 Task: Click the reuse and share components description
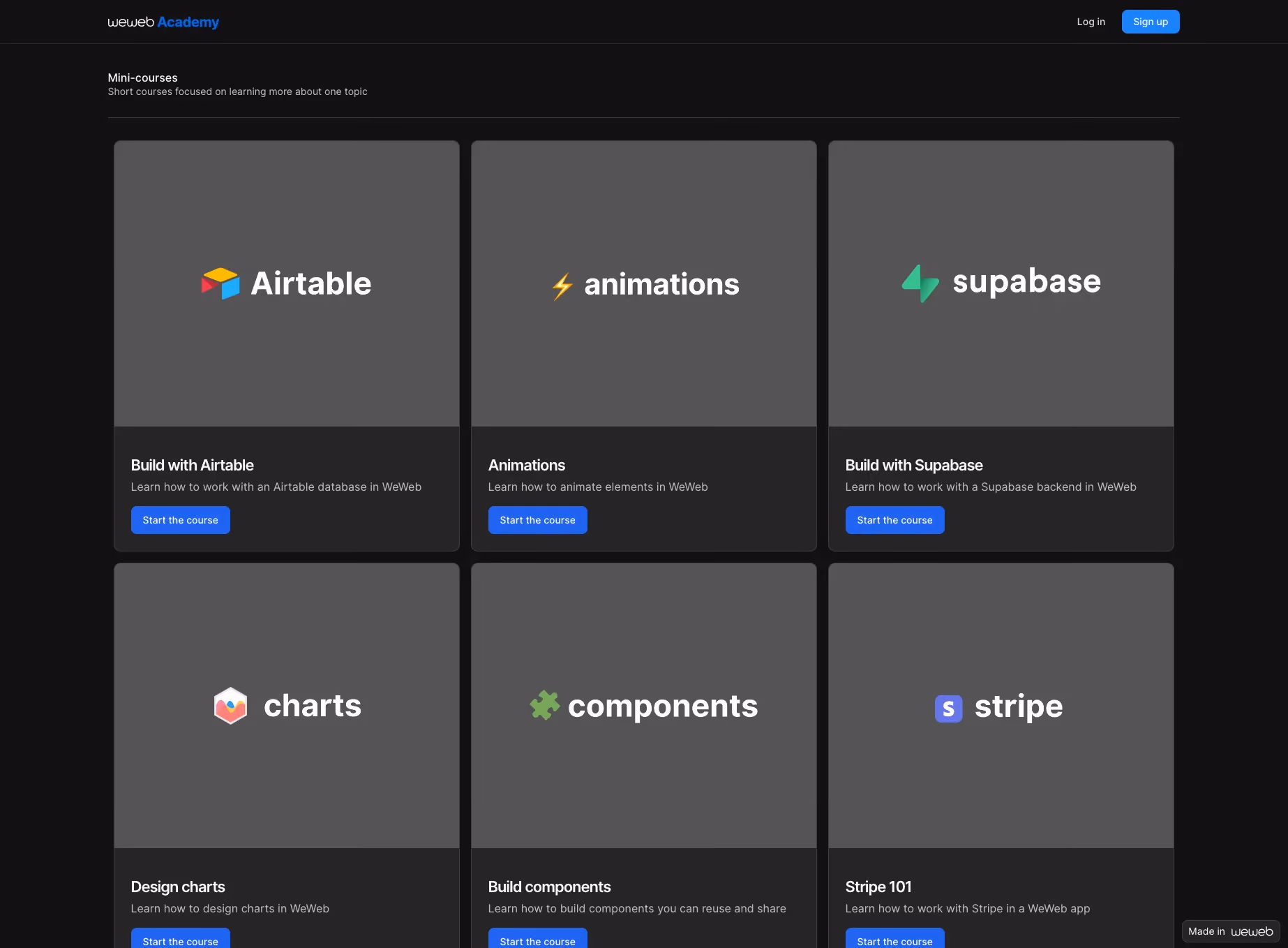637,908
